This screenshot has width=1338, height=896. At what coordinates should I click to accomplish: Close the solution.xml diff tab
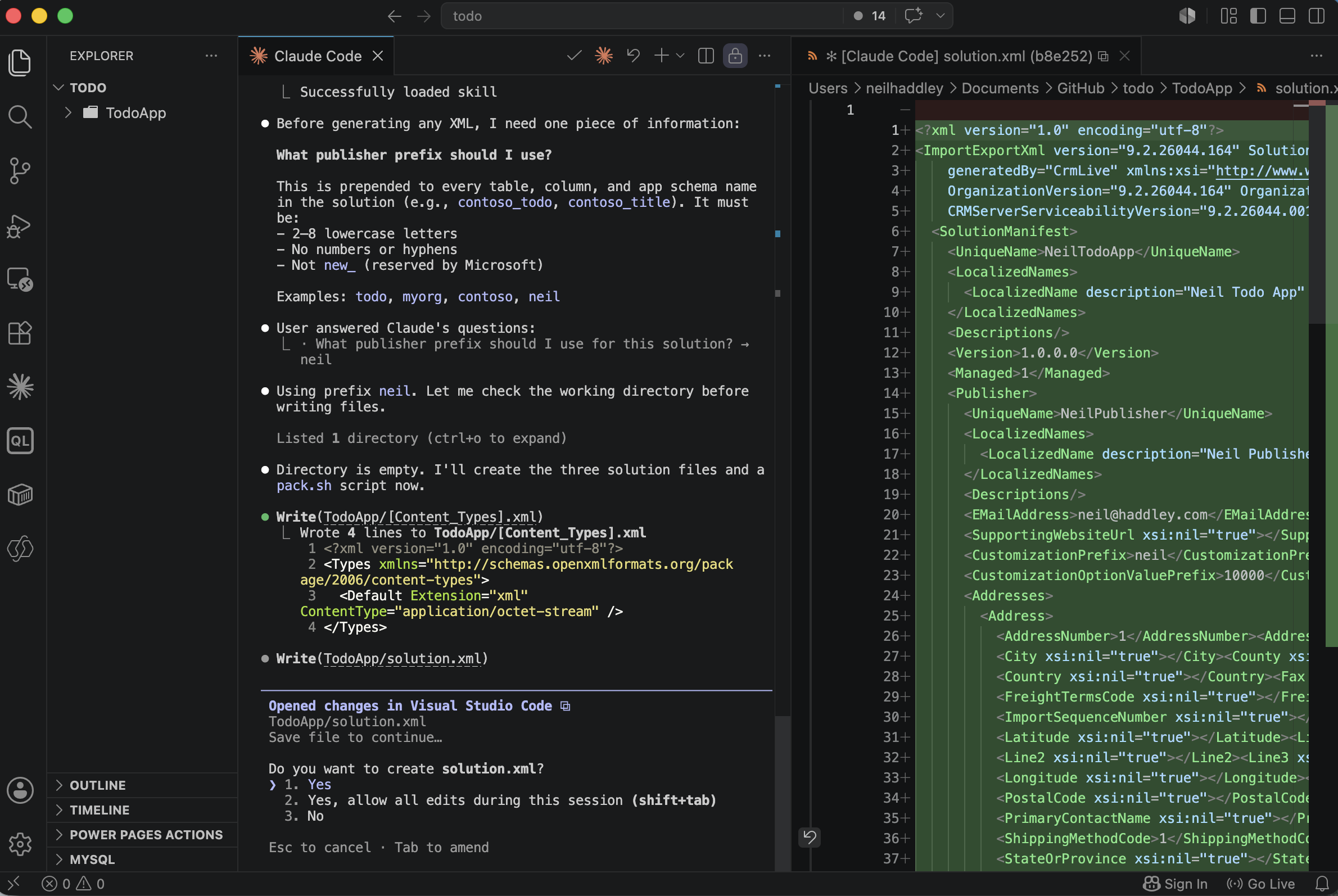pyautogui.click(x=1124, y=56)
